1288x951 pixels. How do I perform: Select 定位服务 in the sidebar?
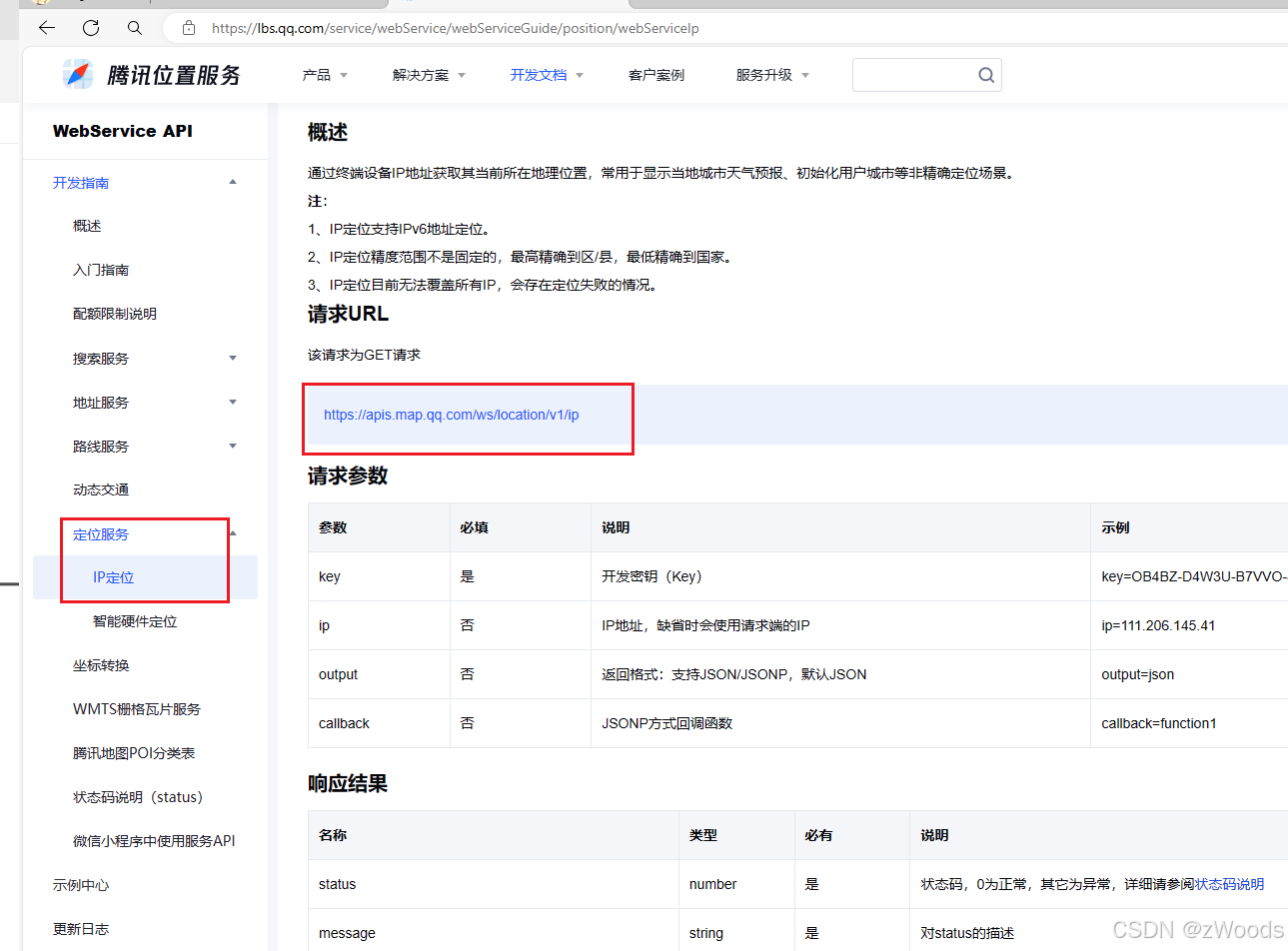pos(101,534)
